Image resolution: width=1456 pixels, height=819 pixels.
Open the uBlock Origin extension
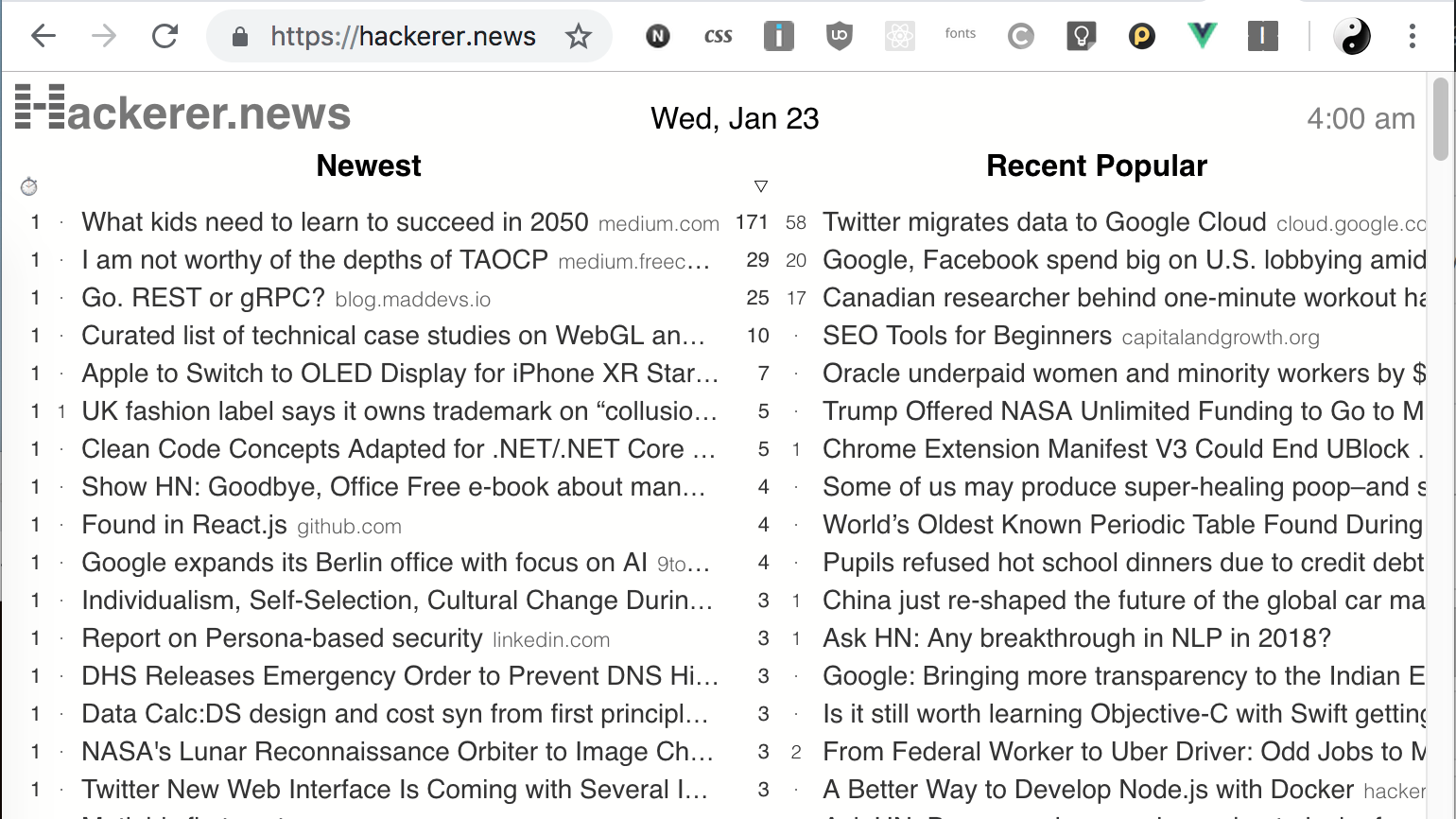[840, 36]
